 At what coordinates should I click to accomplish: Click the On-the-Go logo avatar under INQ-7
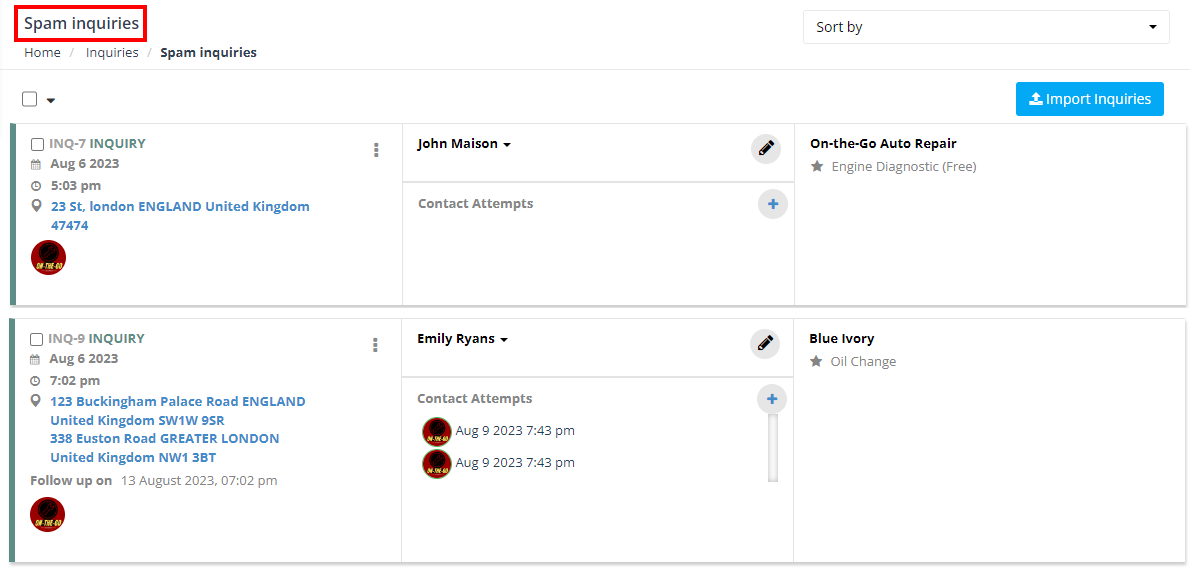coord(48,258)
